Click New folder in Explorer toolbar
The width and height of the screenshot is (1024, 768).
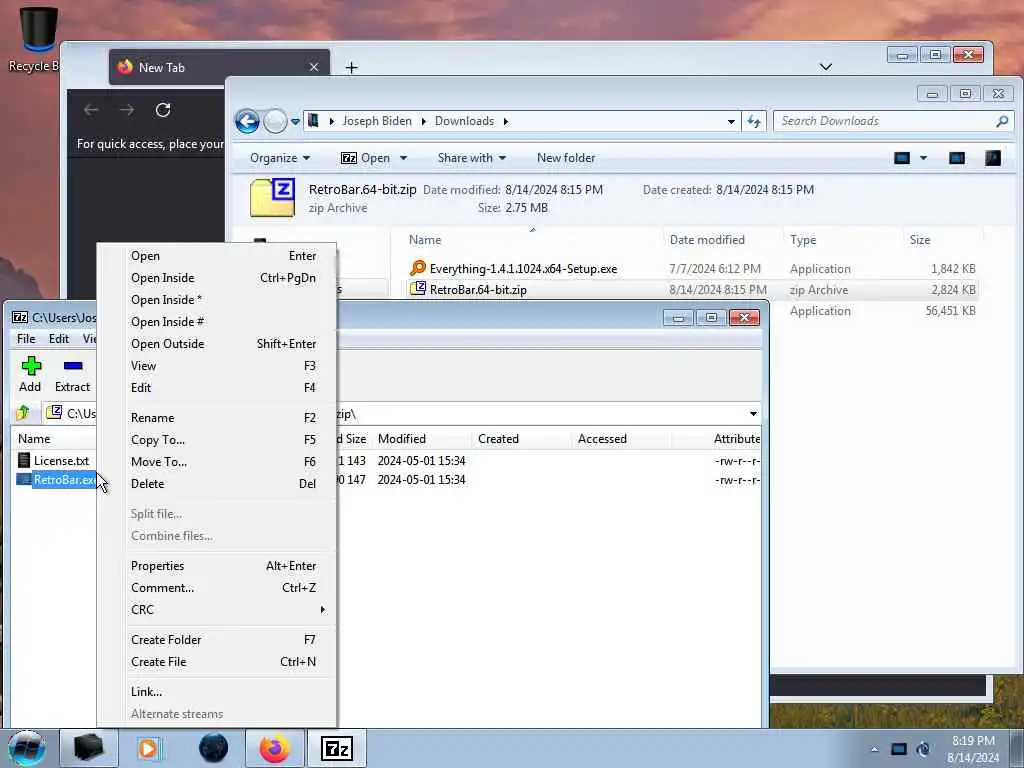tap(566, 158)
